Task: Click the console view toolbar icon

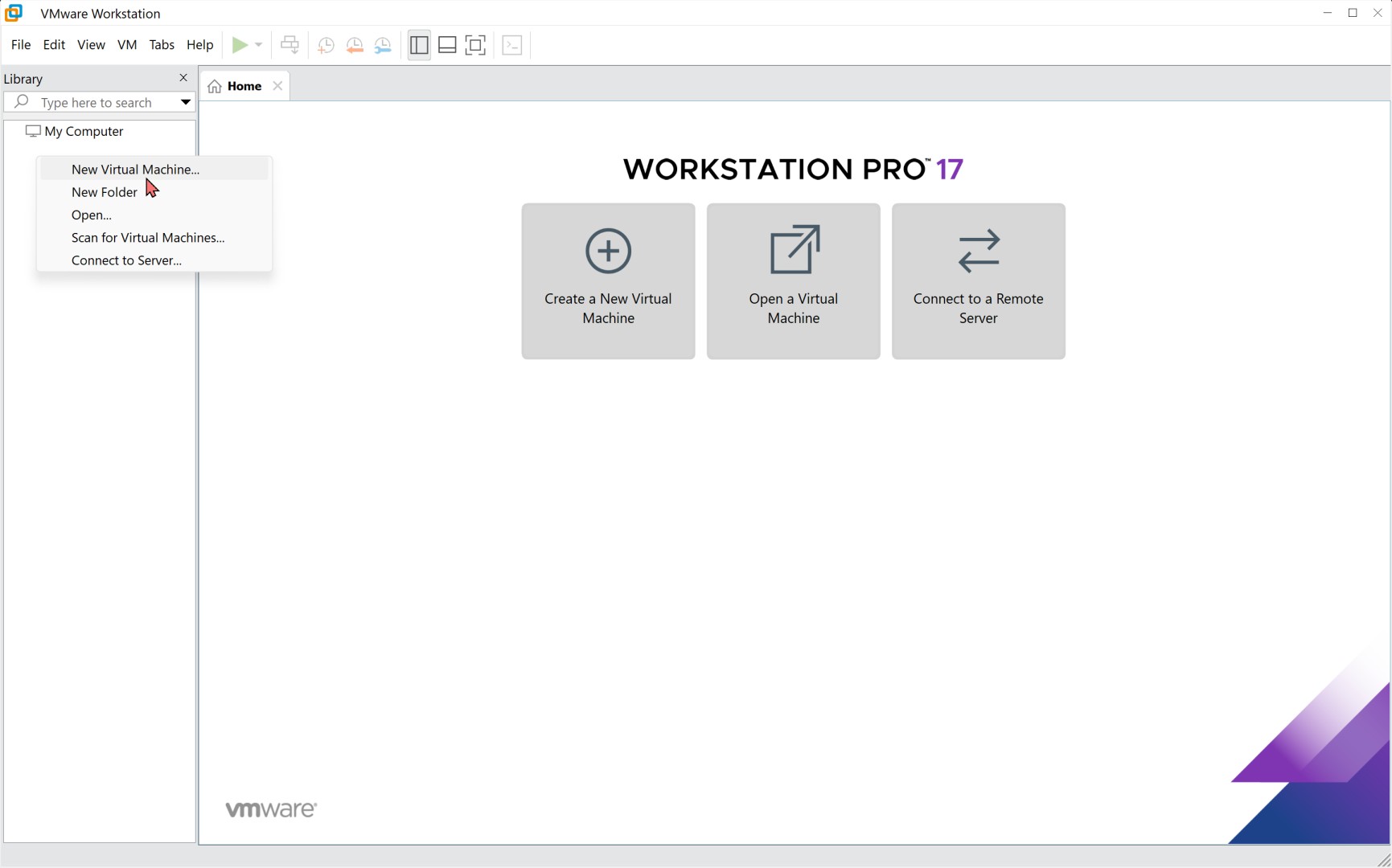Action: click(x=512, y=45)
